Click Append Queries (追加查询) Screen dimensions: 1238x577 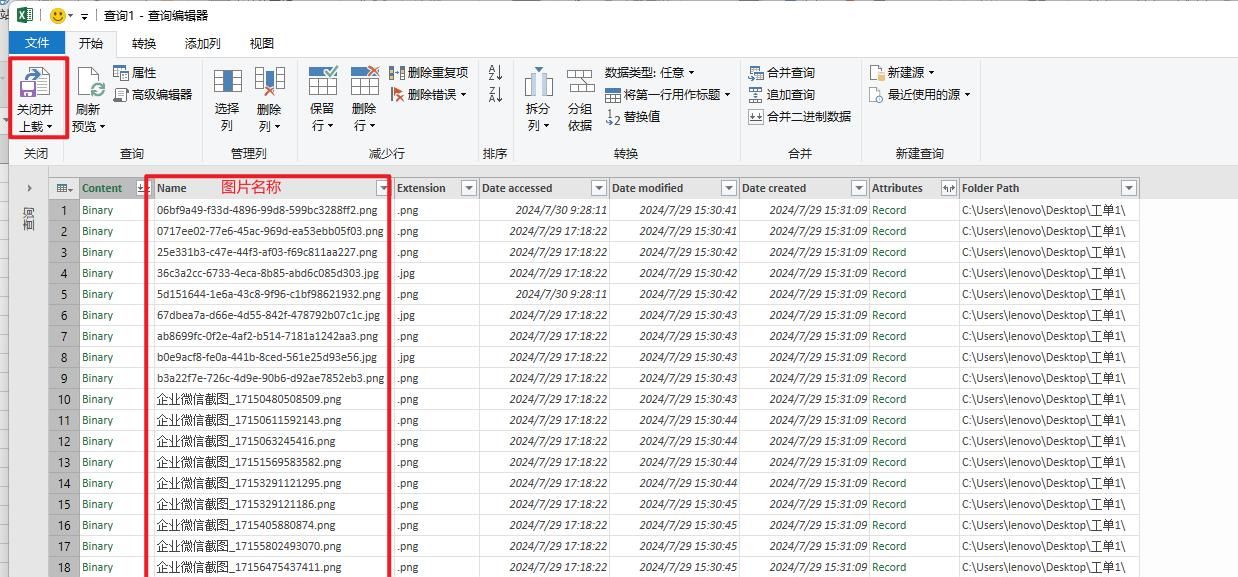[782, 94]
